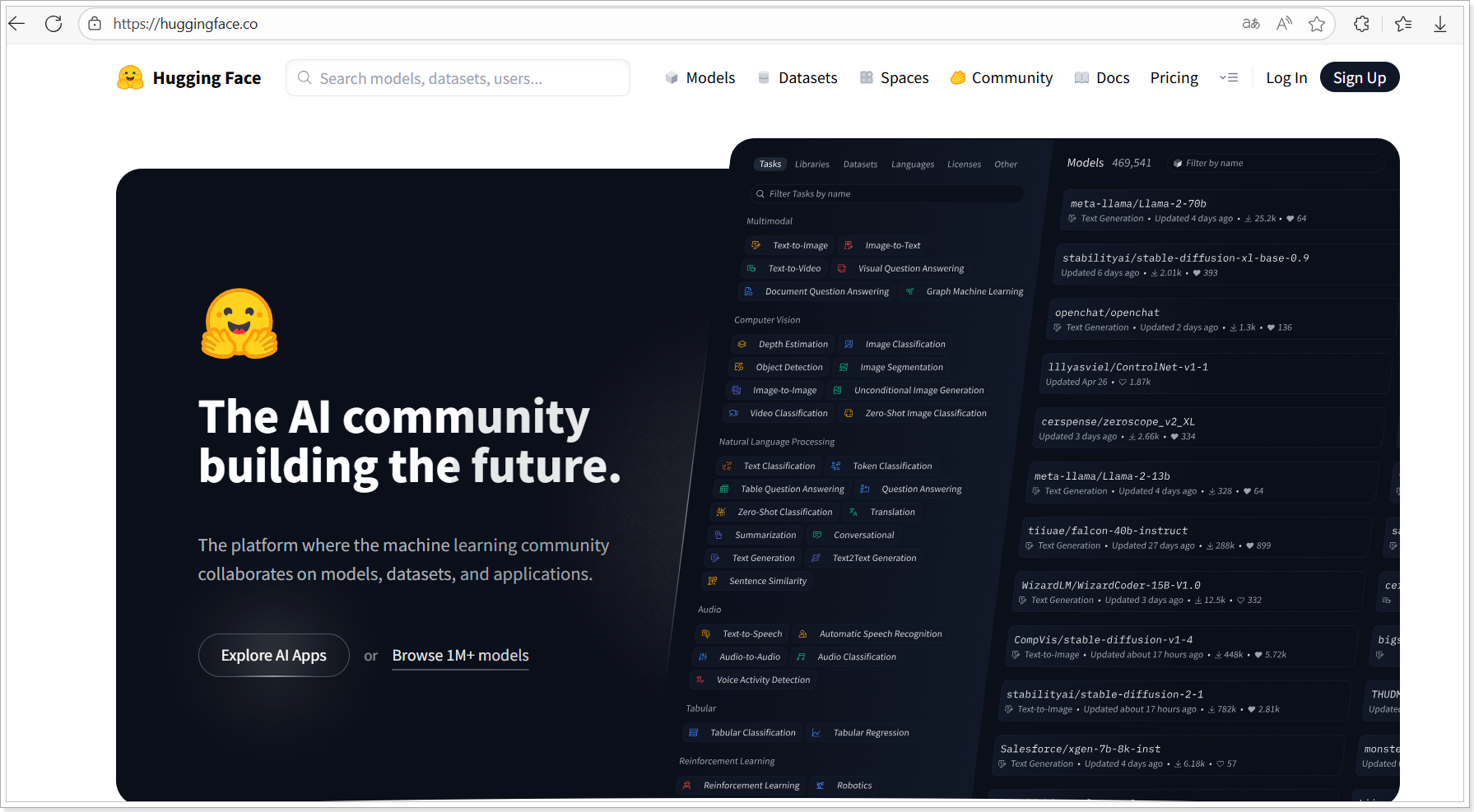The image size is (1474, 812).
Task: Click the Spaces icon in navigation
Action: tap(867, 77)
